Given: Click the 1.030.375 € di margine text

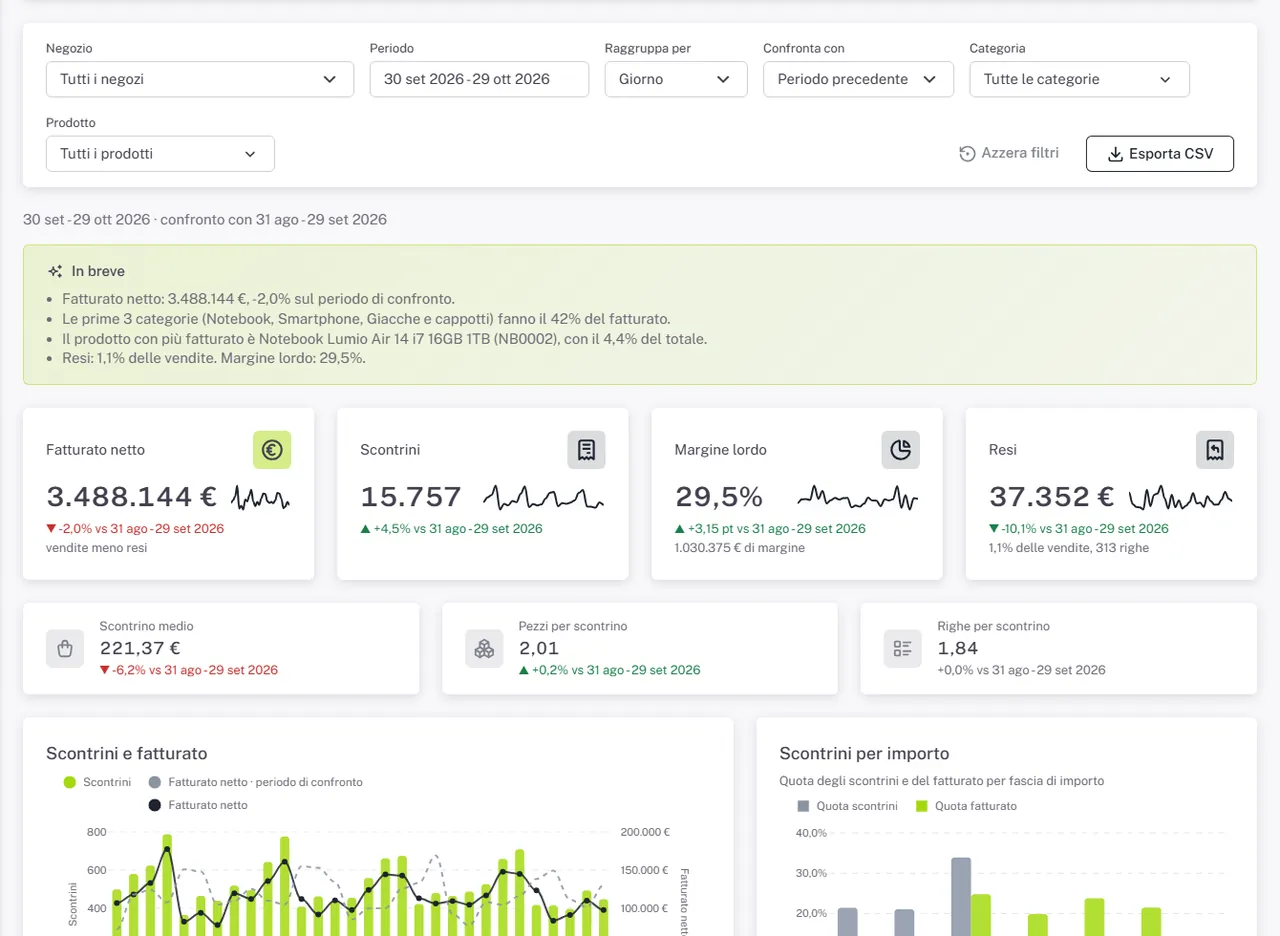Looking at the screenshot, I should coord(740,548).
